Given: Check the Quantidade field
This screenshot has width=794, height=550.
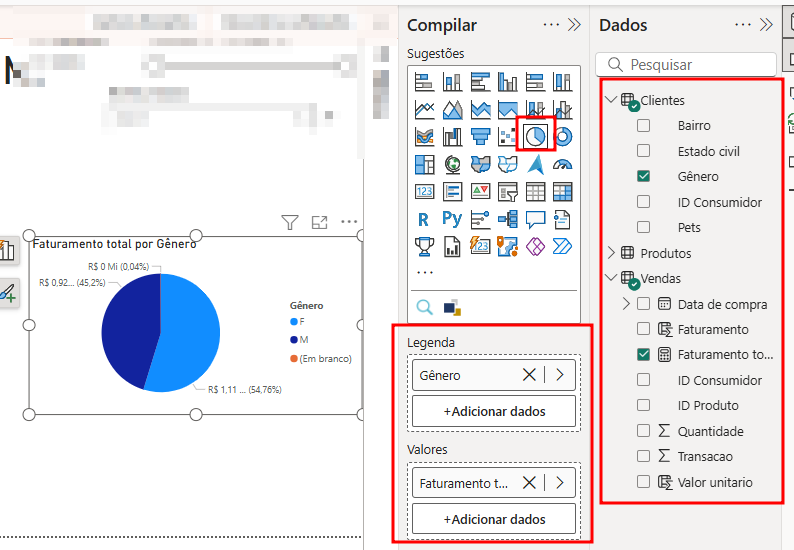Looking at the screenshot, I should tap(643, 430).
